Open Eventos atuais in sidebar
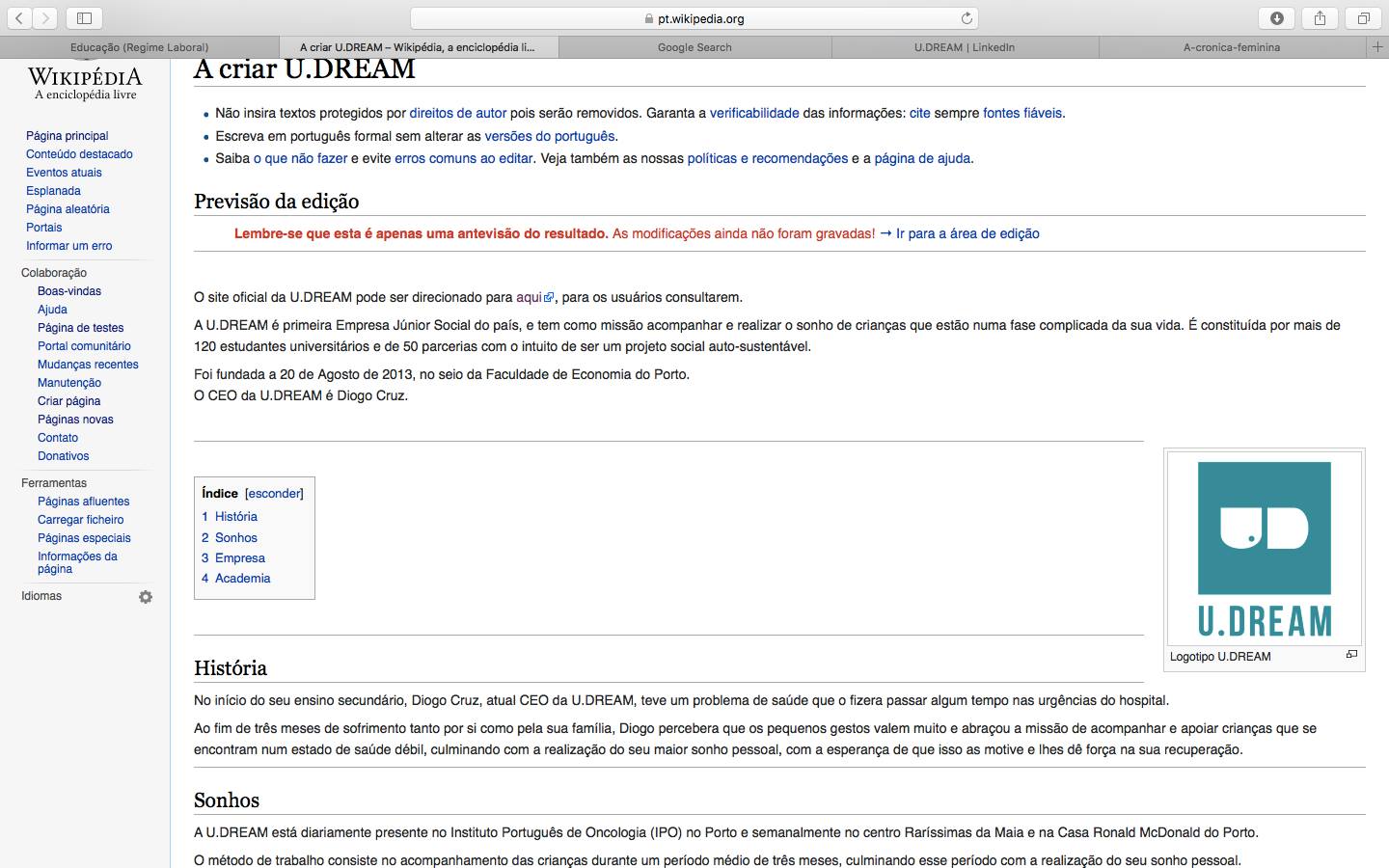Image resolution: width=1389 pixels, height=868 pixels. pos(64,173)
